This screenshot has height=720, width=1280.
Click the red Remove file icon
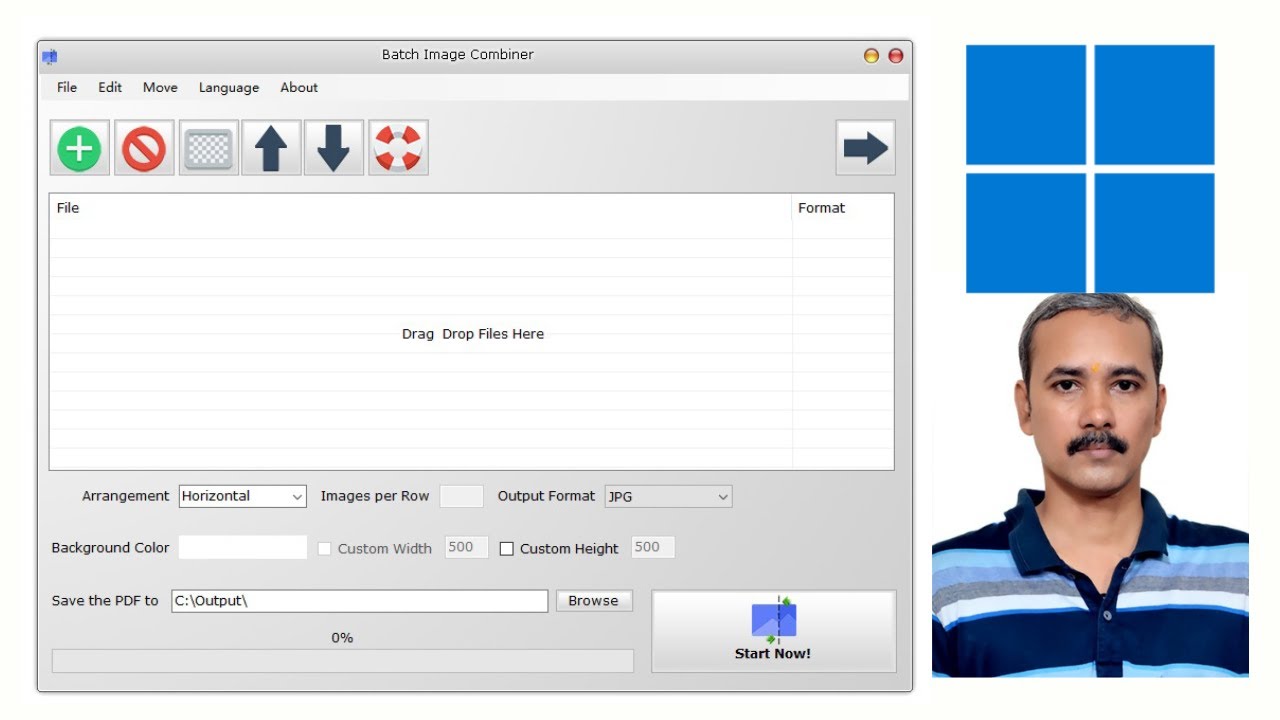tap(144, 148)
